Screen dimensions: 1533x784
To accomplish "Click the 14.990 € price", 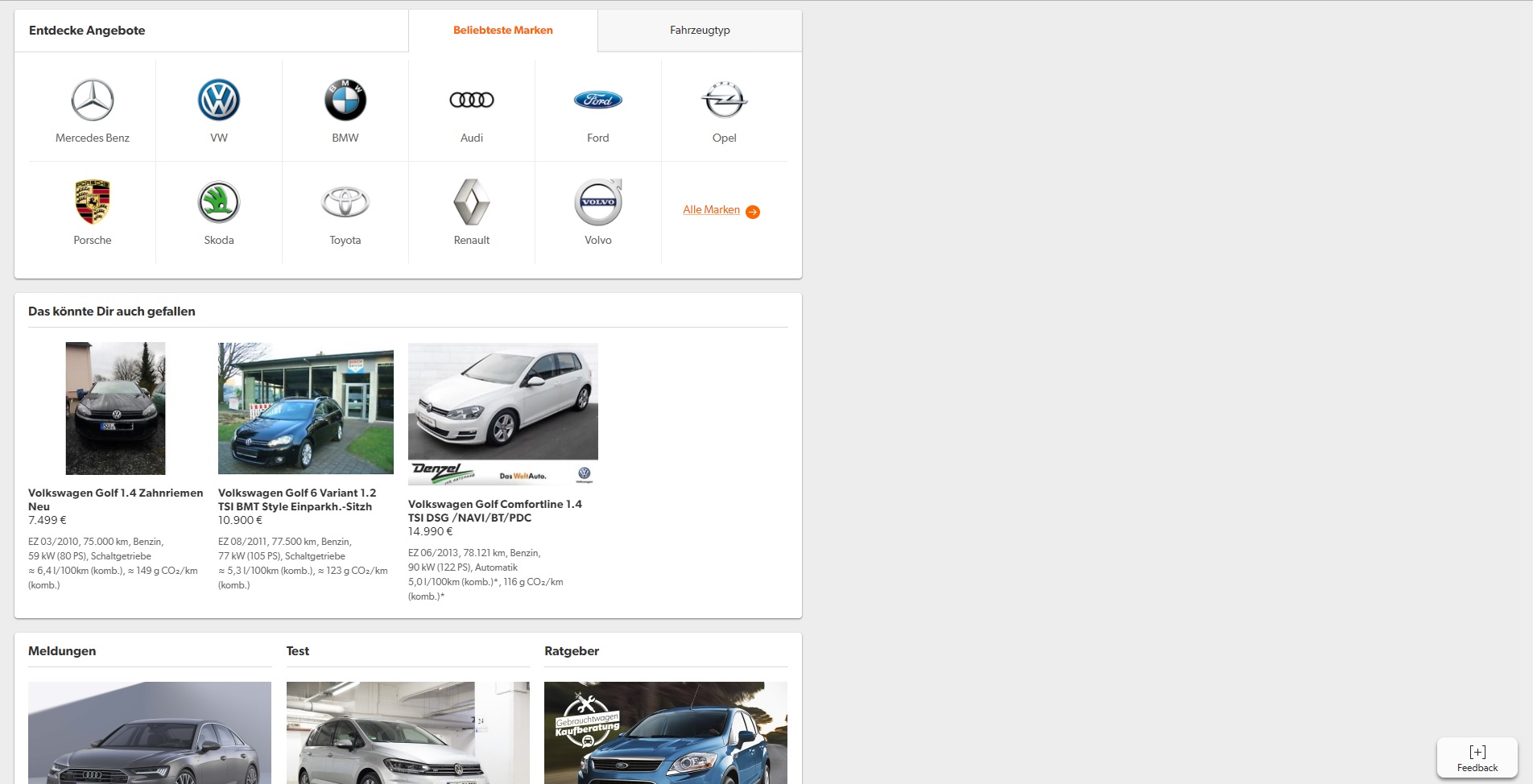I will 431,532.
